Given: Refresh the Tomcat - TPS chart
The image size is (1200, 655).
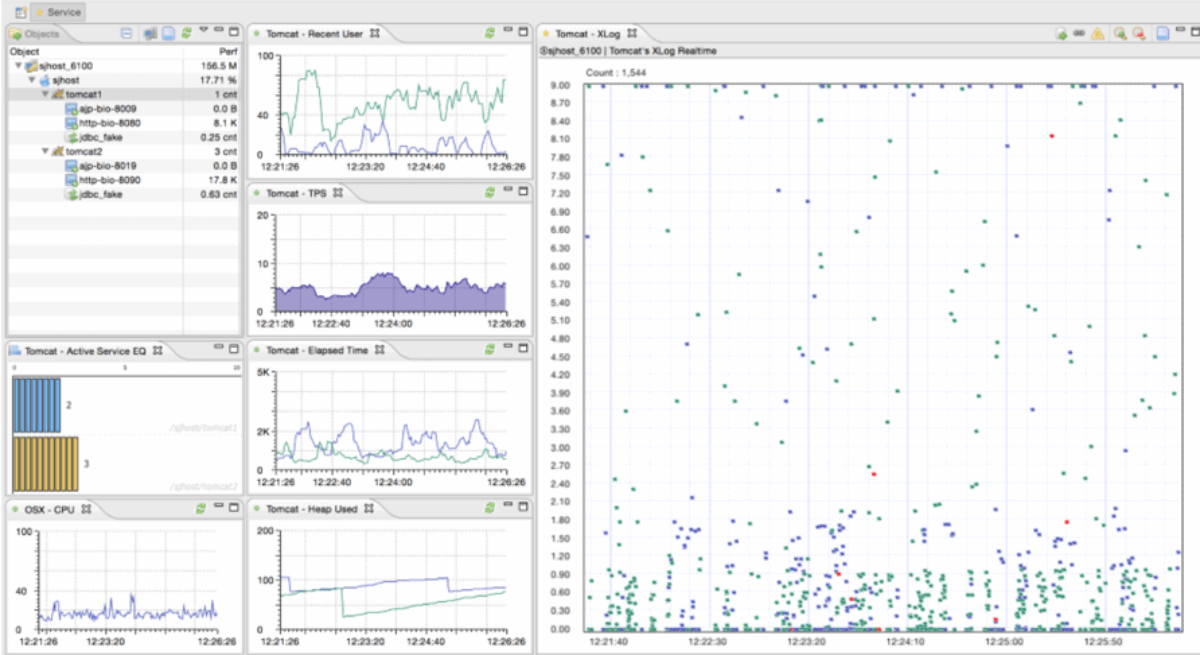Looking at the screenshot, I should [489, 192].
